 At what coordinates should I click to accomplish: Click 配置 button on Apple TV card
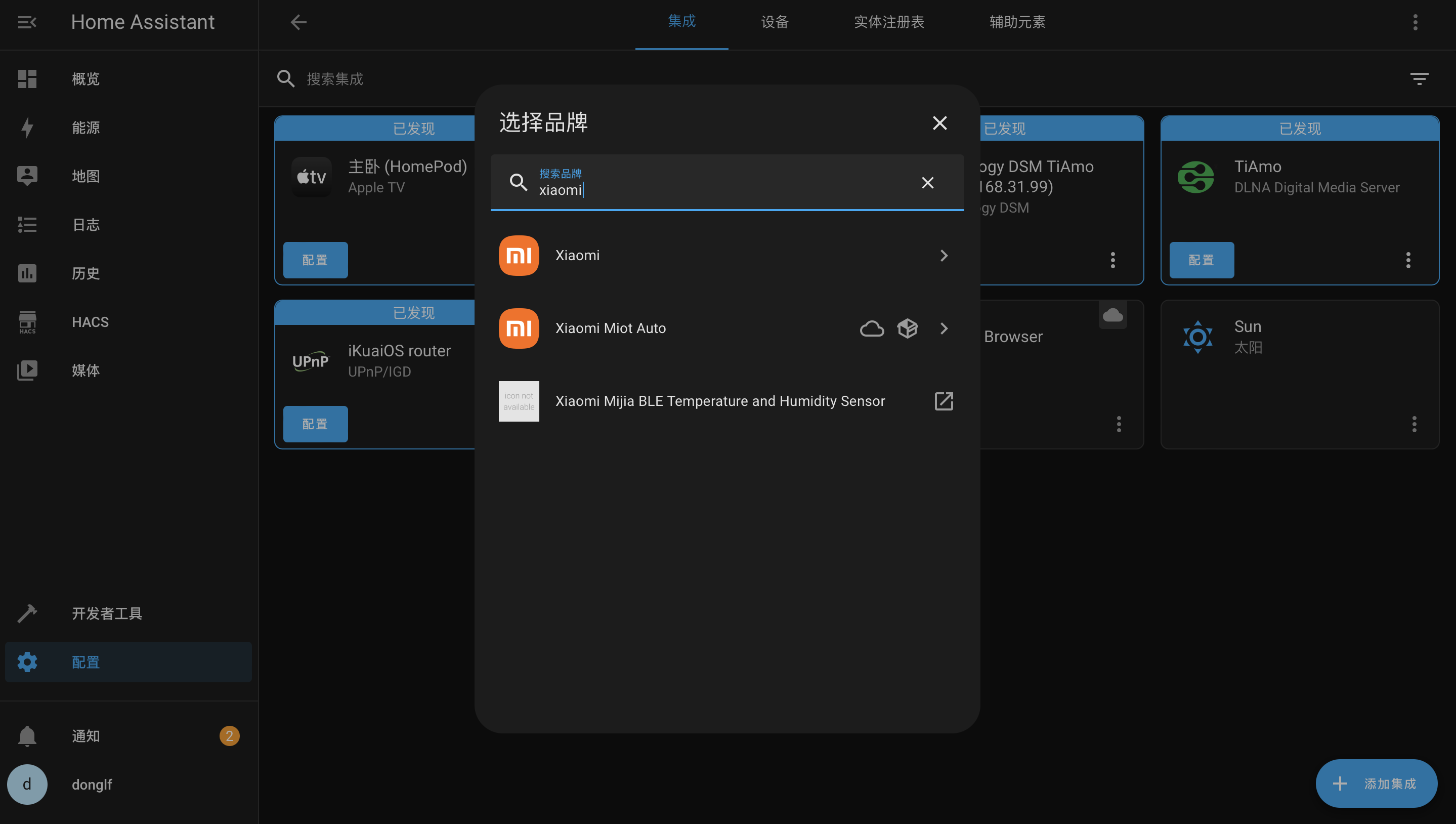(x=315, y=260)
